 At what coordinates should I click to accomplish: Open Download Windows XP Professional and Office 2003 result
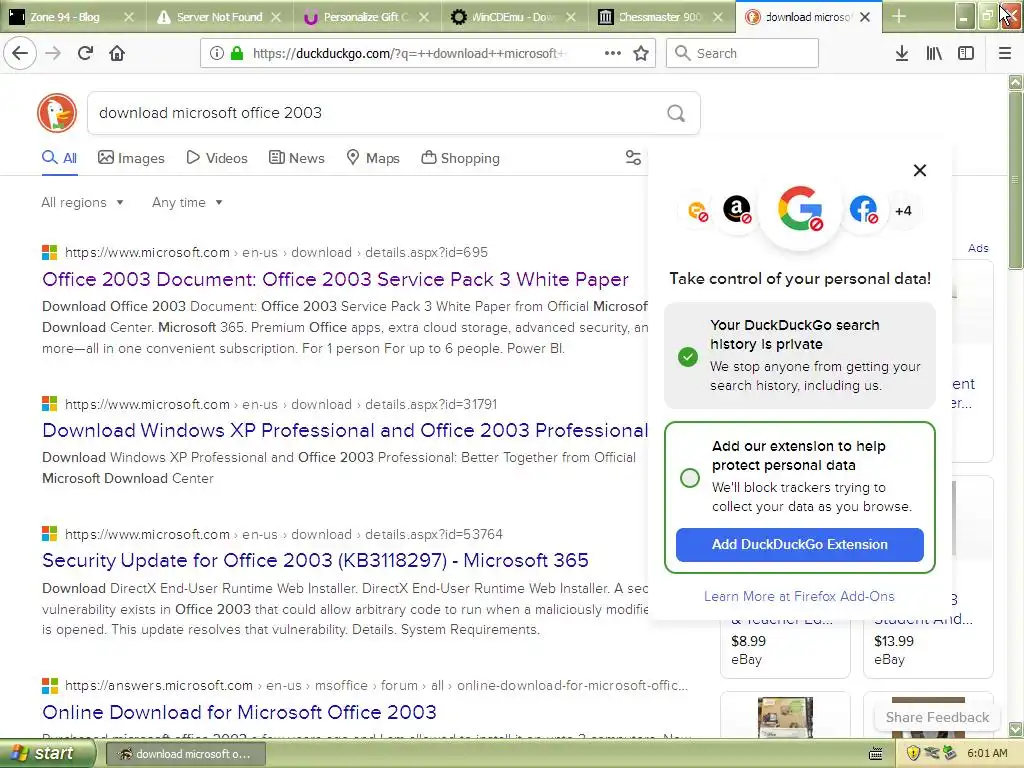point(345,430)
